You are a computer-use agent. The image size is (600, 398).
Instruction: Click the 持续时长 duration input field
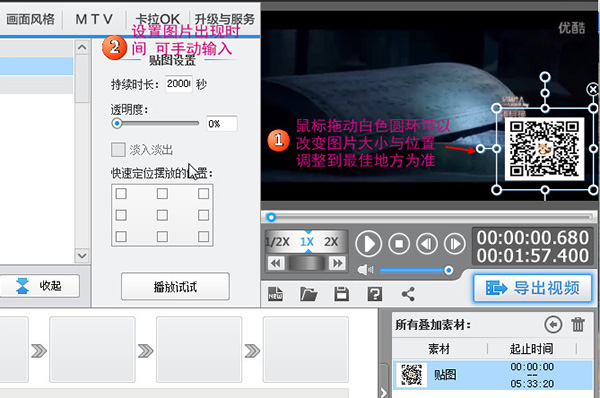coord(179,84)
